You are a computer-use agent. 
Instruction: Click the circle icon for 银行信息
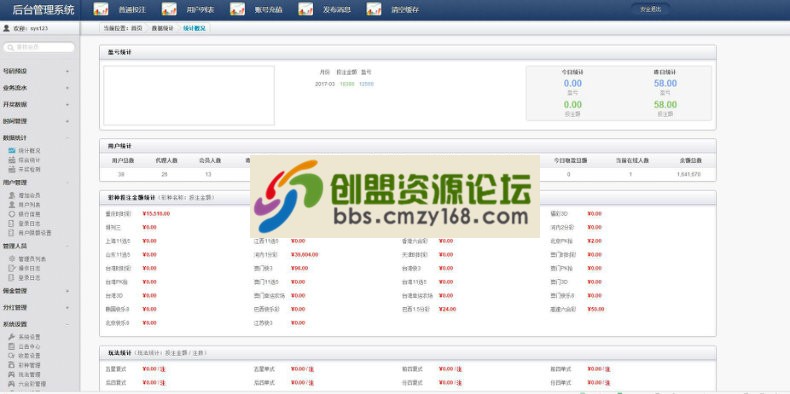tap(12, 214)
